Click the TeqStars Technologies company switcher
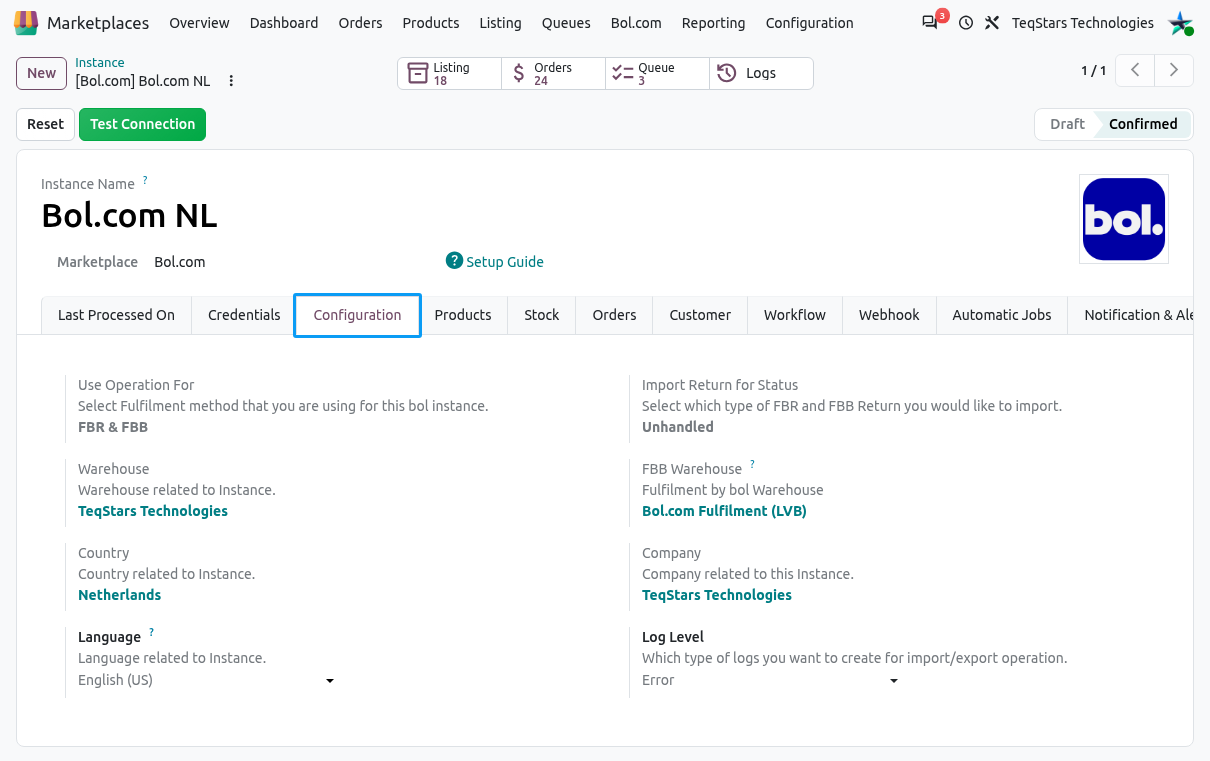 1083,22
